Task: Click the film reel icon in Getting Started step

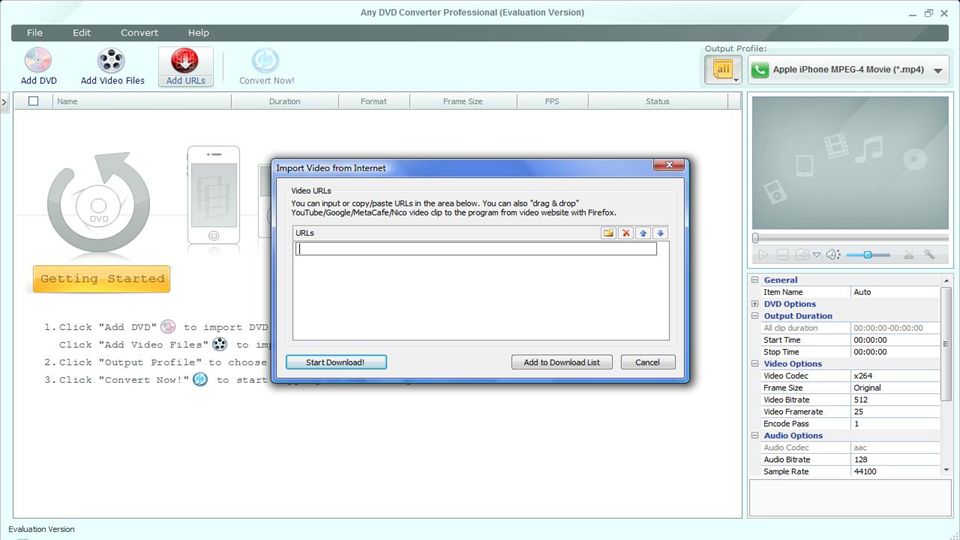Action: [x=220, y=344]
